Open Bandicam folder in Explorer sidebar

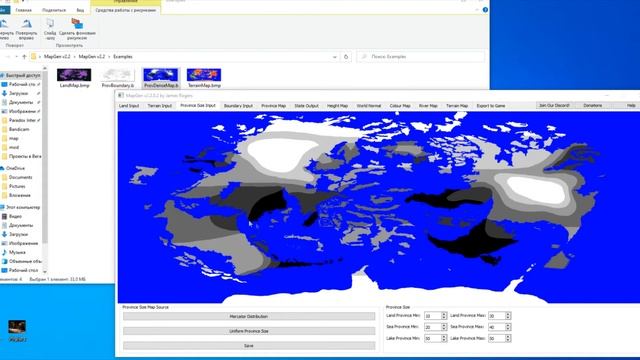(x=19, y=129)
